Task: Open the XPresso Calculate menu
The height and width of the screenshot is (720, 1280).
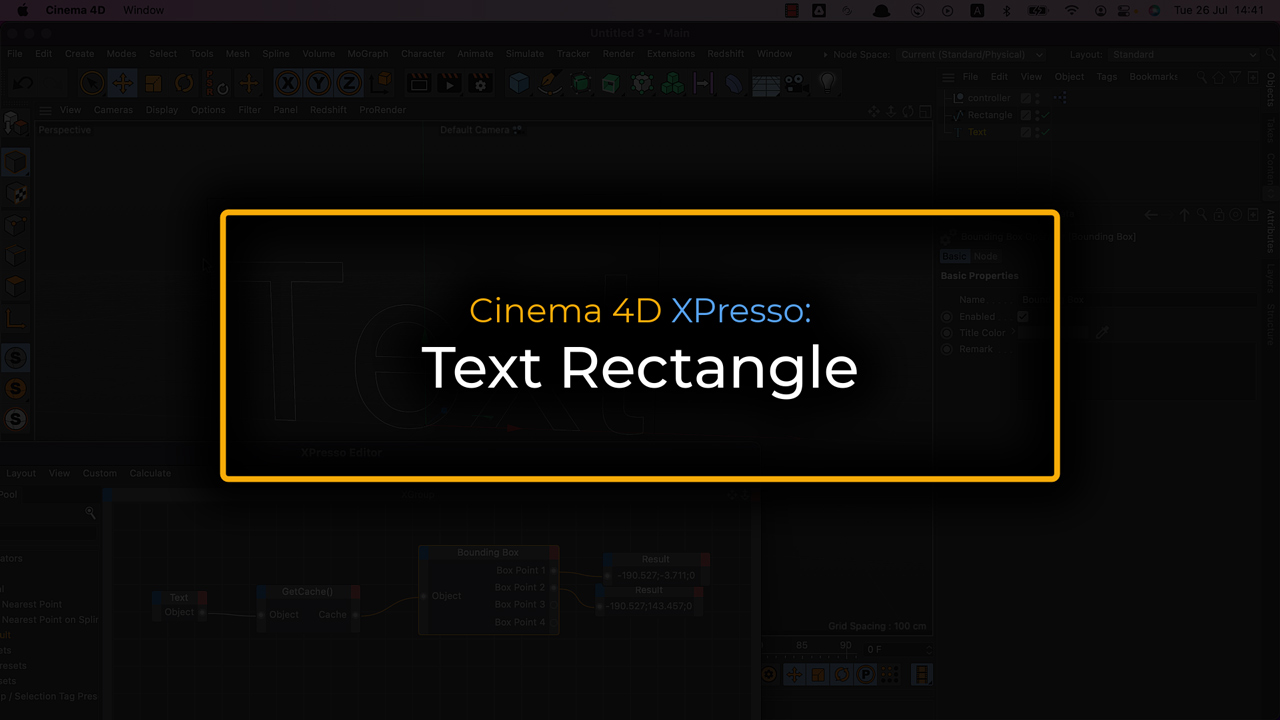Action: point(150,473)
